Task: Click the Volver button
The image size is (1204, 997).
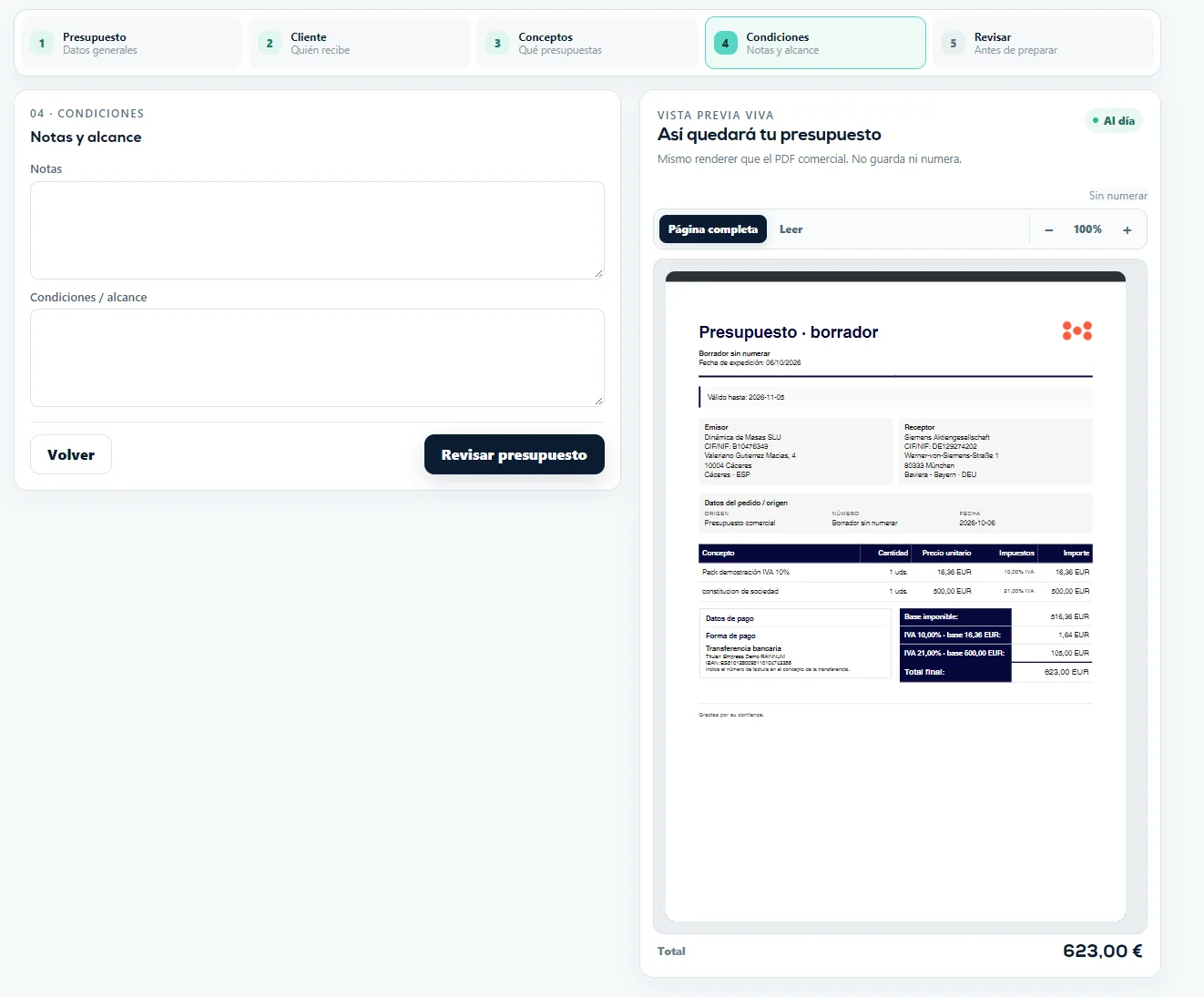Action: 71,454
